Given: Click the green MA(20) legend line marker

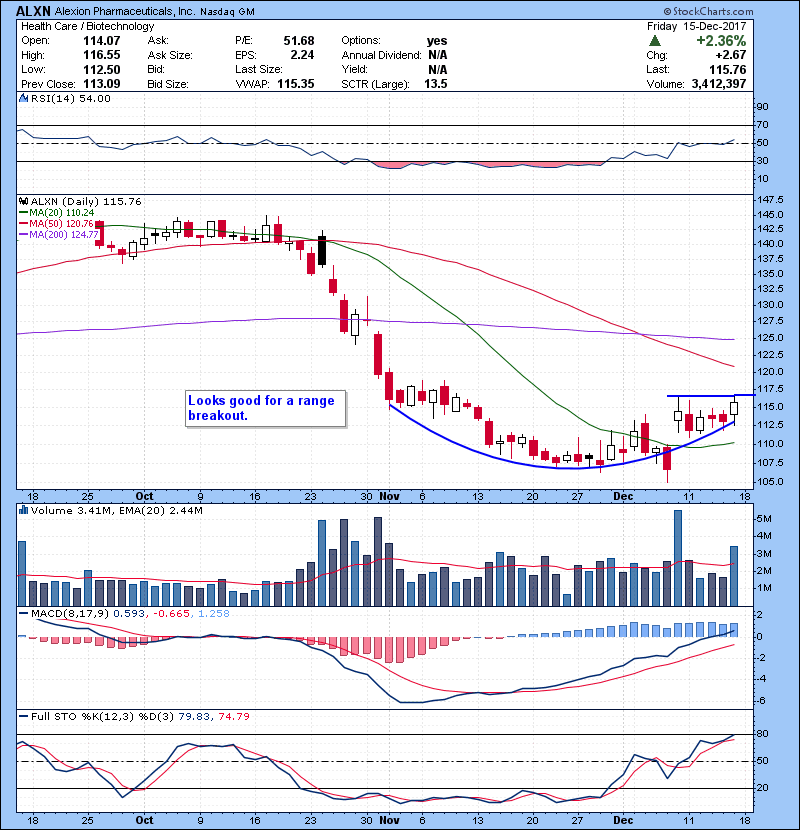Looking at the screenshot, I should pyautogui.click(x=24, y=212).
